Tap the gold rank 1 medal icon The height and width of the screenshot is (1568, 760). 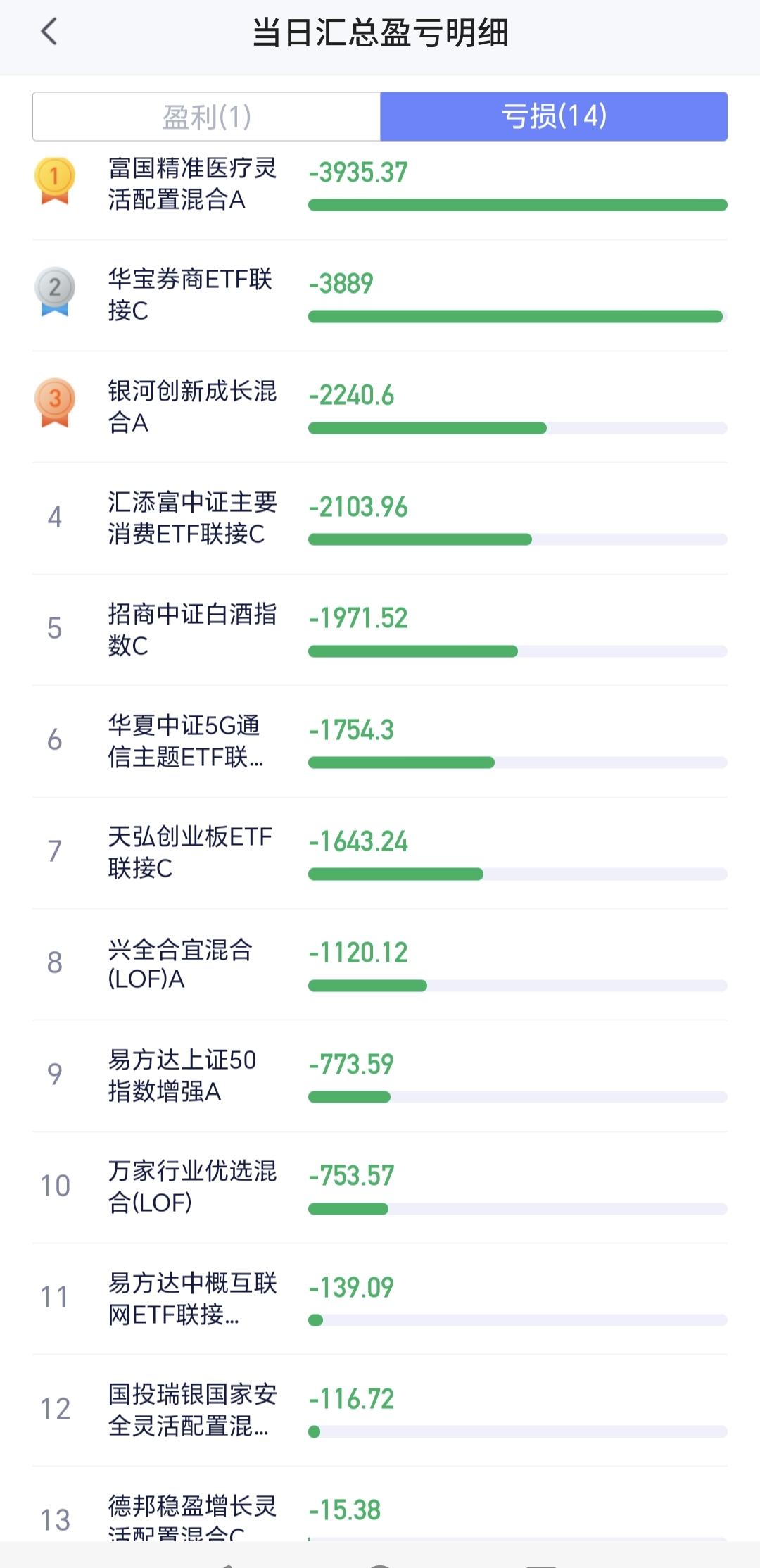[55, 180]
